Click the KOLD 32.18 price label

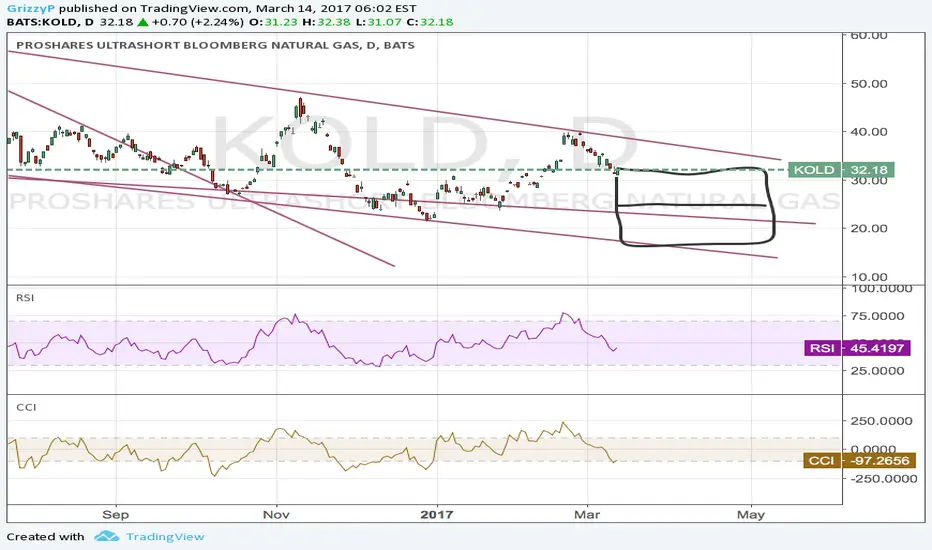840,170
